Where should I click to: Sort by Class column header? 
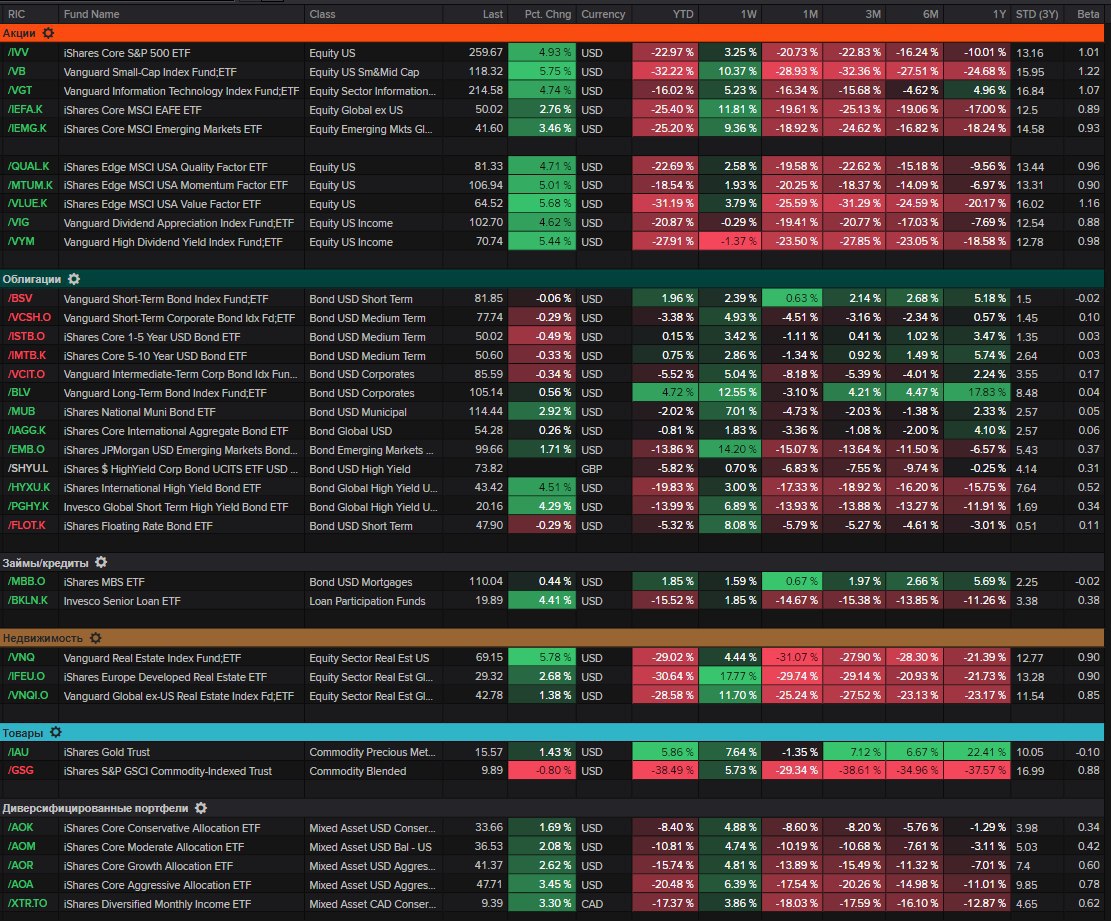pos(322,14)
